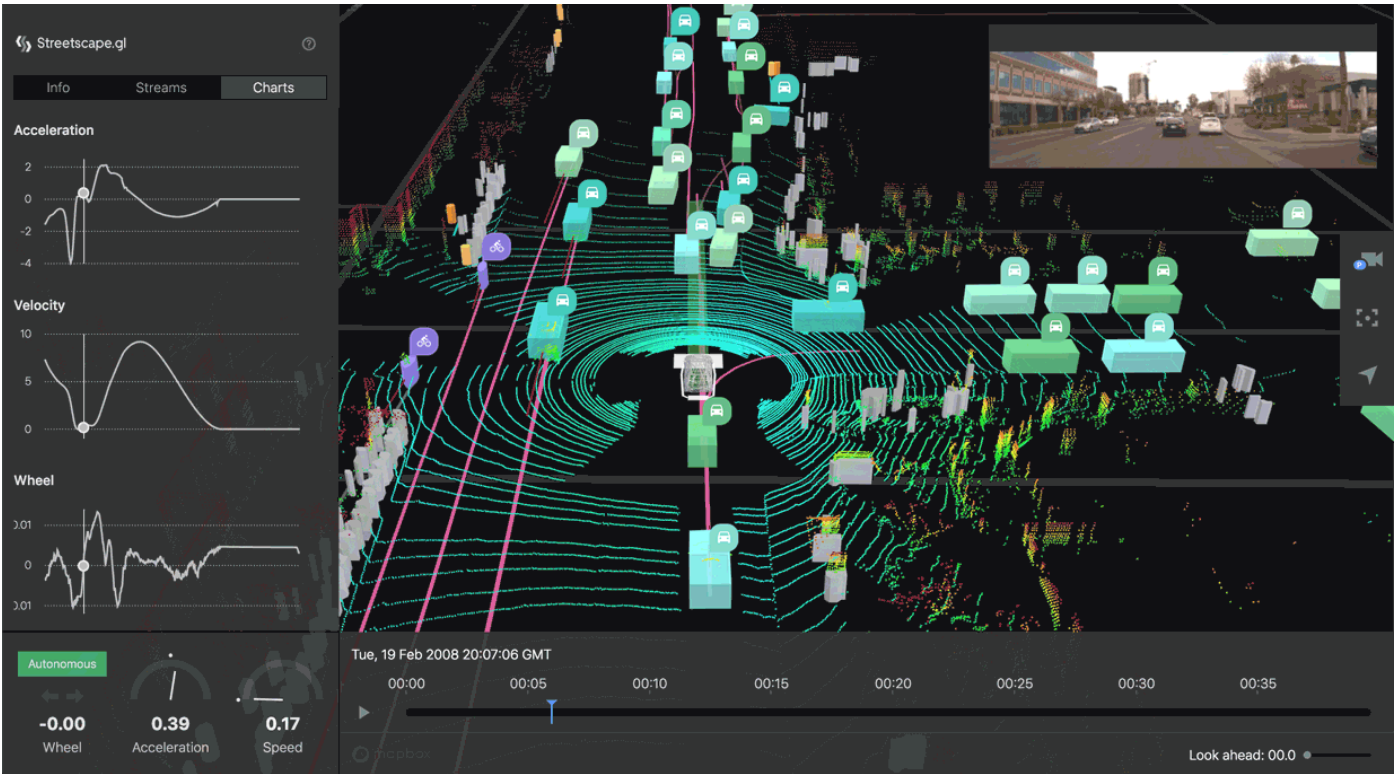The height and width of the screenshot is (774, 1396).
Task: Switch to the Info tab
Action: coord(58,88)
